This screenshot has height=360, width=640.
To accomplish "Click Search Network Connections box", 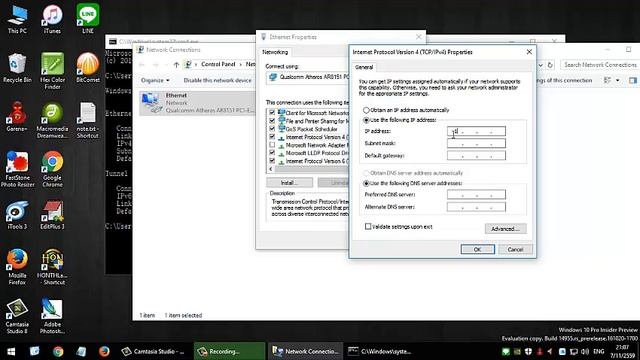I will click(600, 64).
